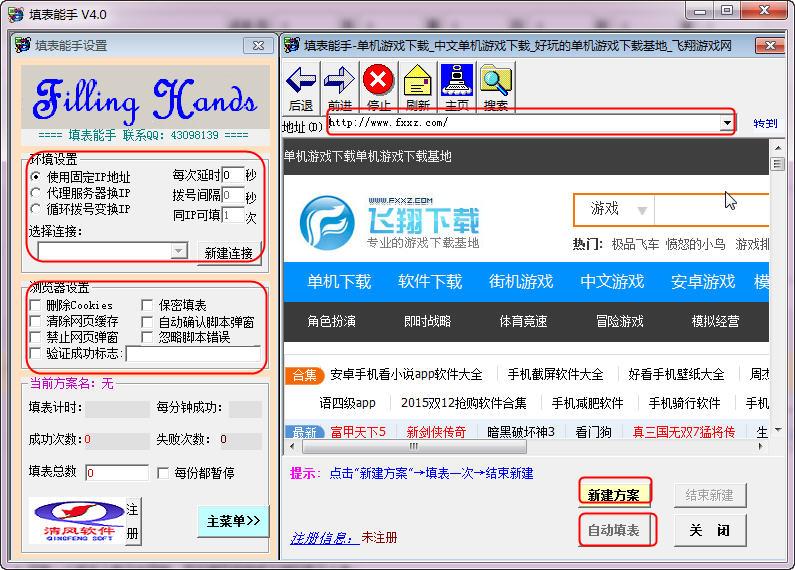Click the 清风软件 logo image
This screenshot has width=795, height=570.
[x=77, y=521]
